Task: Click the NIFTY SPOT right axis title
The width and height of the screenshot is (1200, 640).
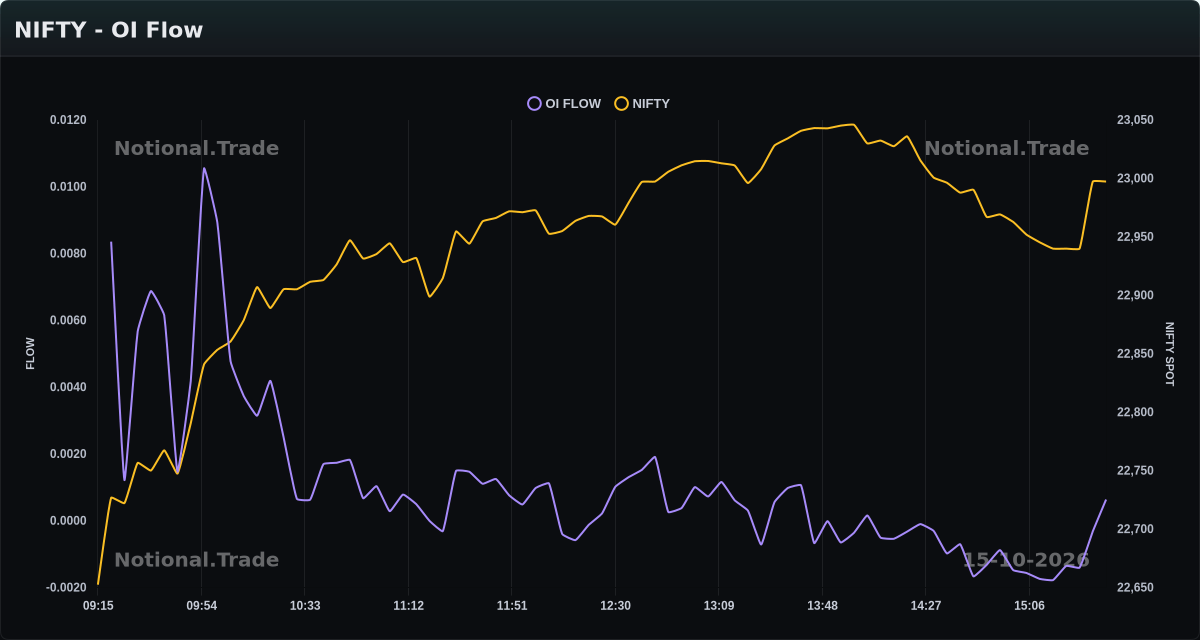Action: point(1170,354)
